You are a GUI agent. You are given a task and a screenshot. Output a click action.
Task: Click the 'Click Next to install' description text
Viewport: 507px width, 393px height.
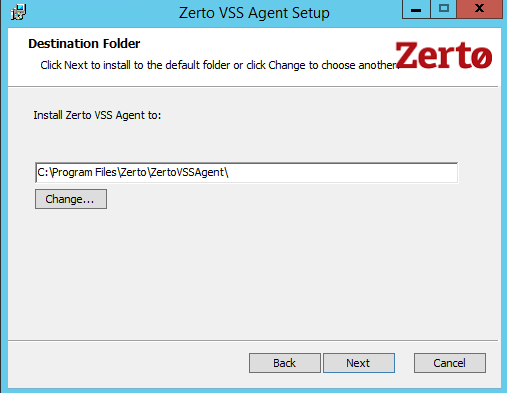pos(220,65)
